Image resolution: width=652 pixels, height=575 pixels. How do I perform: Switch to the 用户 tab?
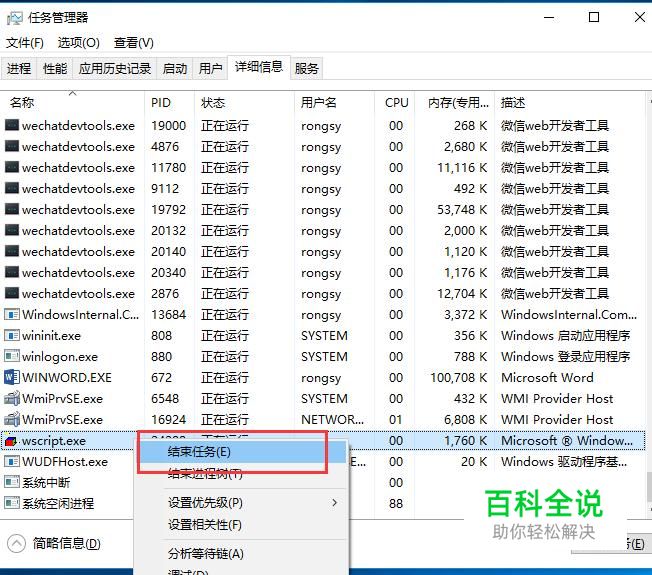(x=210, y=68)
